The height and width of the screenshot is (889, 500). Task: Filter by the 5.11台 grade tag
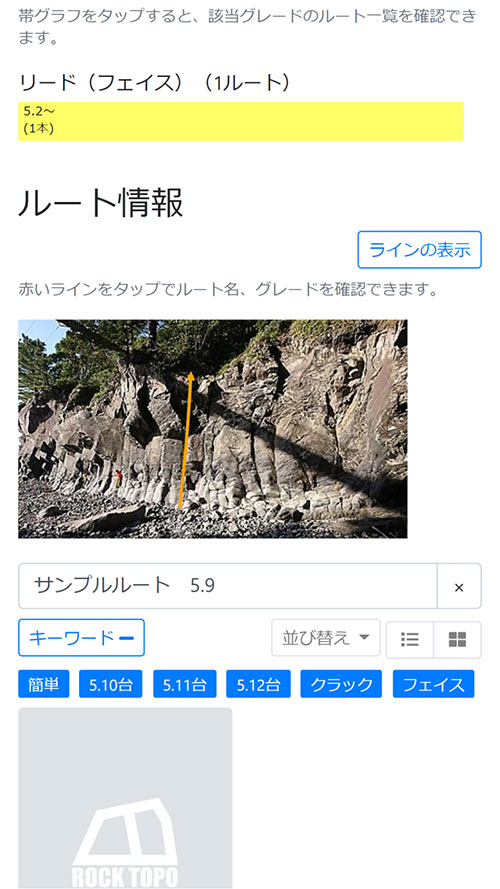click(184, 684)
